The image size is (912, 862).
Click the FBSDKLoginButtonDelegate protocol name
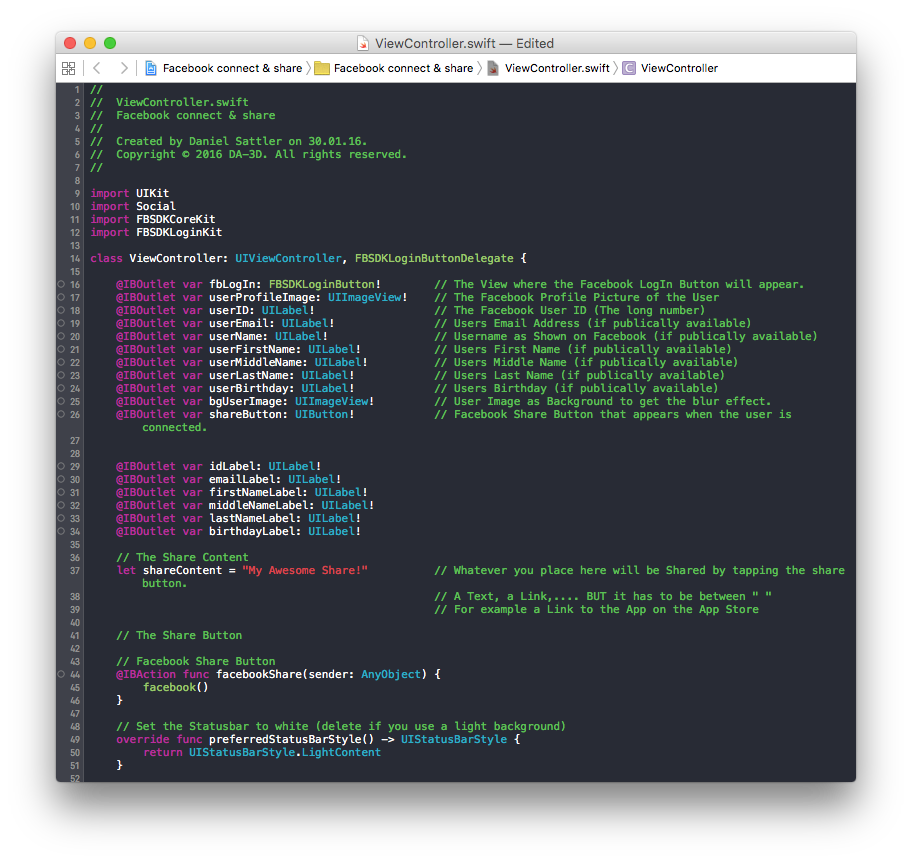(434, 258)
